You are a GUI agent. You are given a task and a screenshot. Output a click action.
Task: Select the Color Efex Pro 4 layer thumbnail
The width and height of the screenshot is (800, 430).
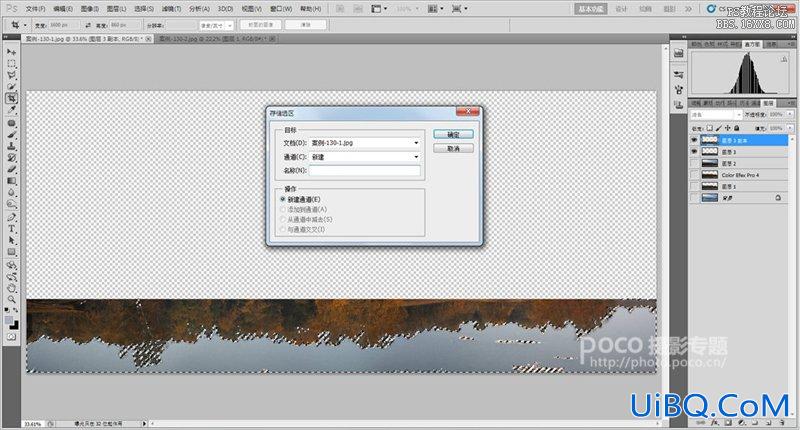(710, 175)
